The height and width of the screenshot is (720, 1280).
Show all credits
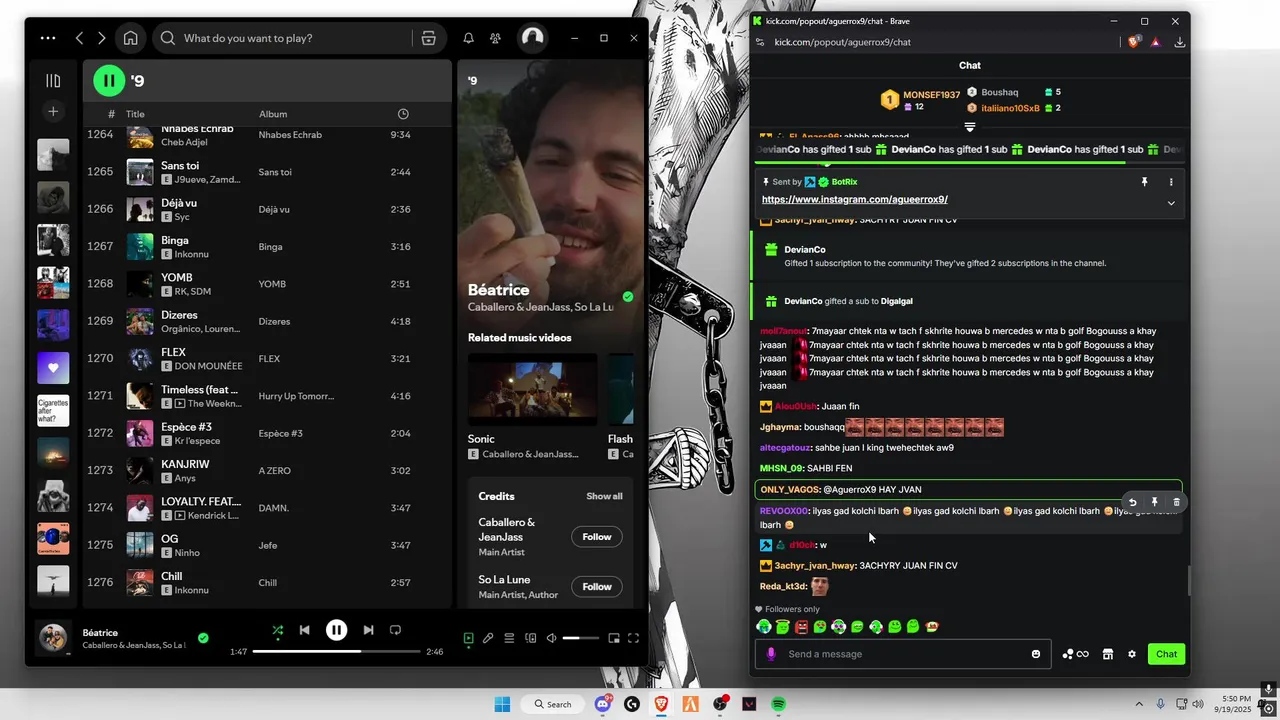click(604, 496)
